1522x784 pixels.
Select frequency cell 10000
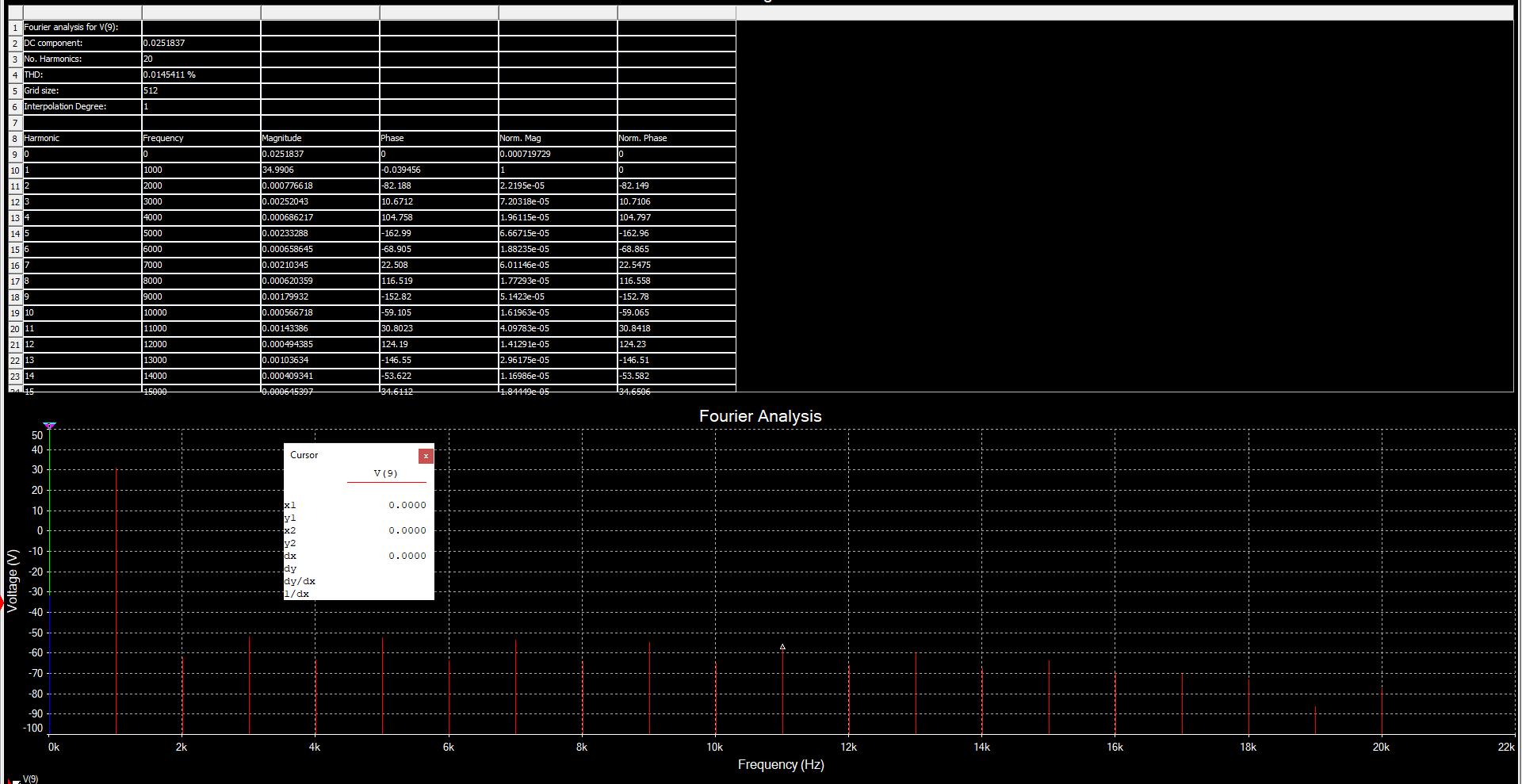tap(201, 313)
